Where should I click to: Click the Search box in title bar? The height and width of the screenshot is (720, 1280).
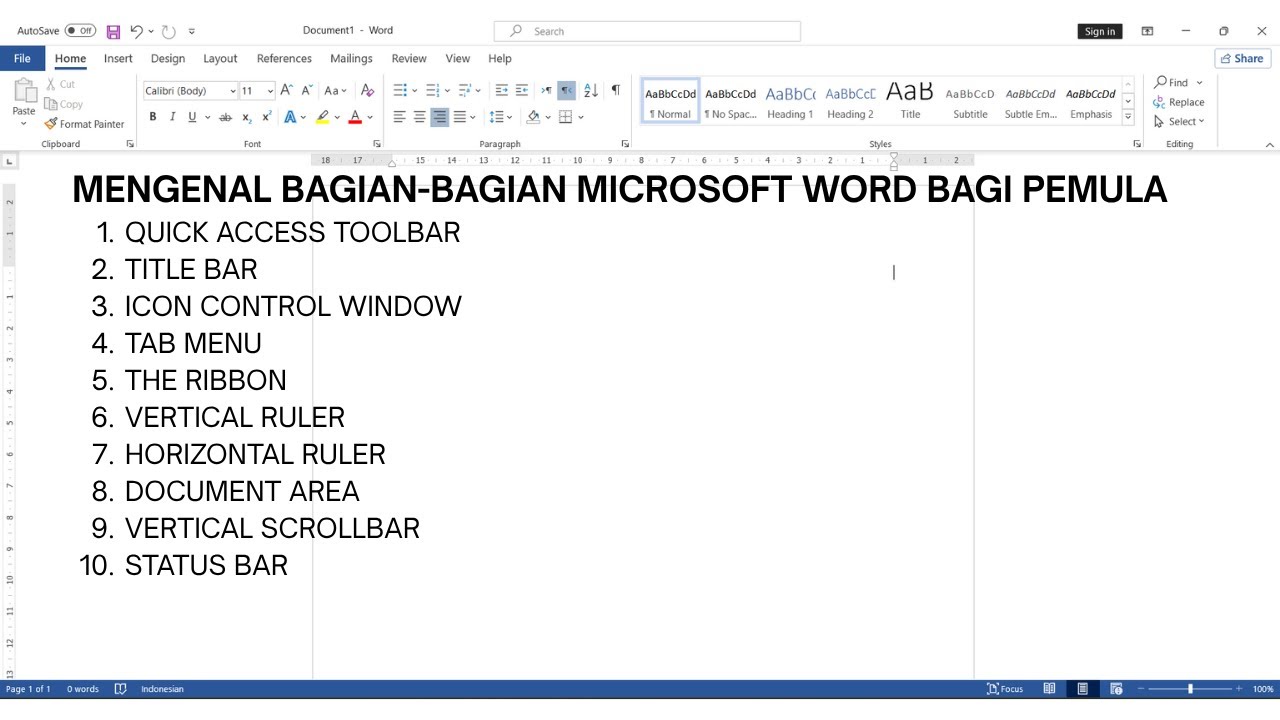(x=647, y=31)
